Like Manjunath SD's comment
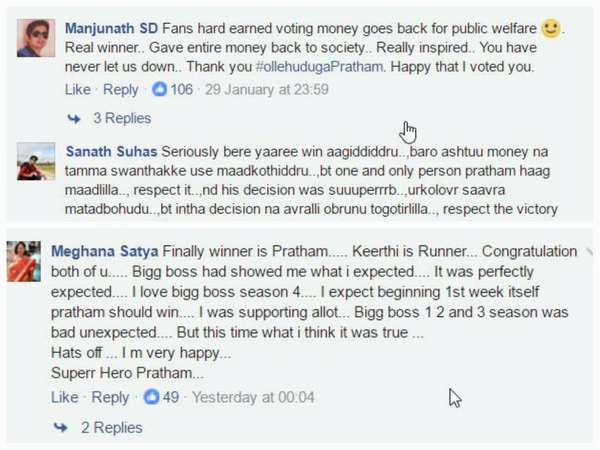The height and width of the screenshot is (450, 600). pos(78,90)
